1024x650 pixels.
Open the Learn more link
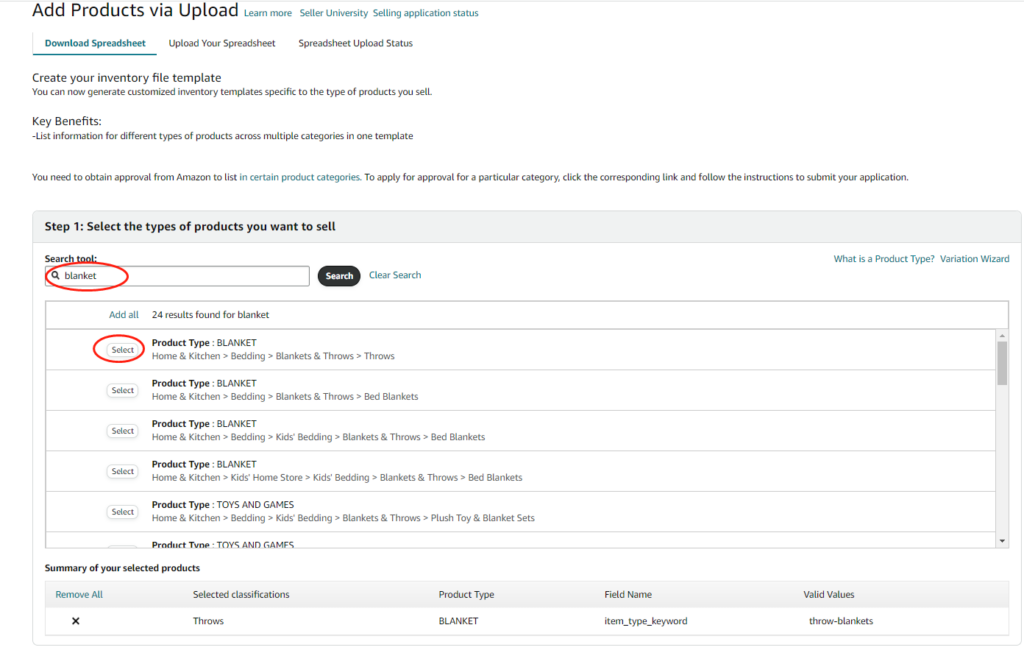(x=268, y=13)
